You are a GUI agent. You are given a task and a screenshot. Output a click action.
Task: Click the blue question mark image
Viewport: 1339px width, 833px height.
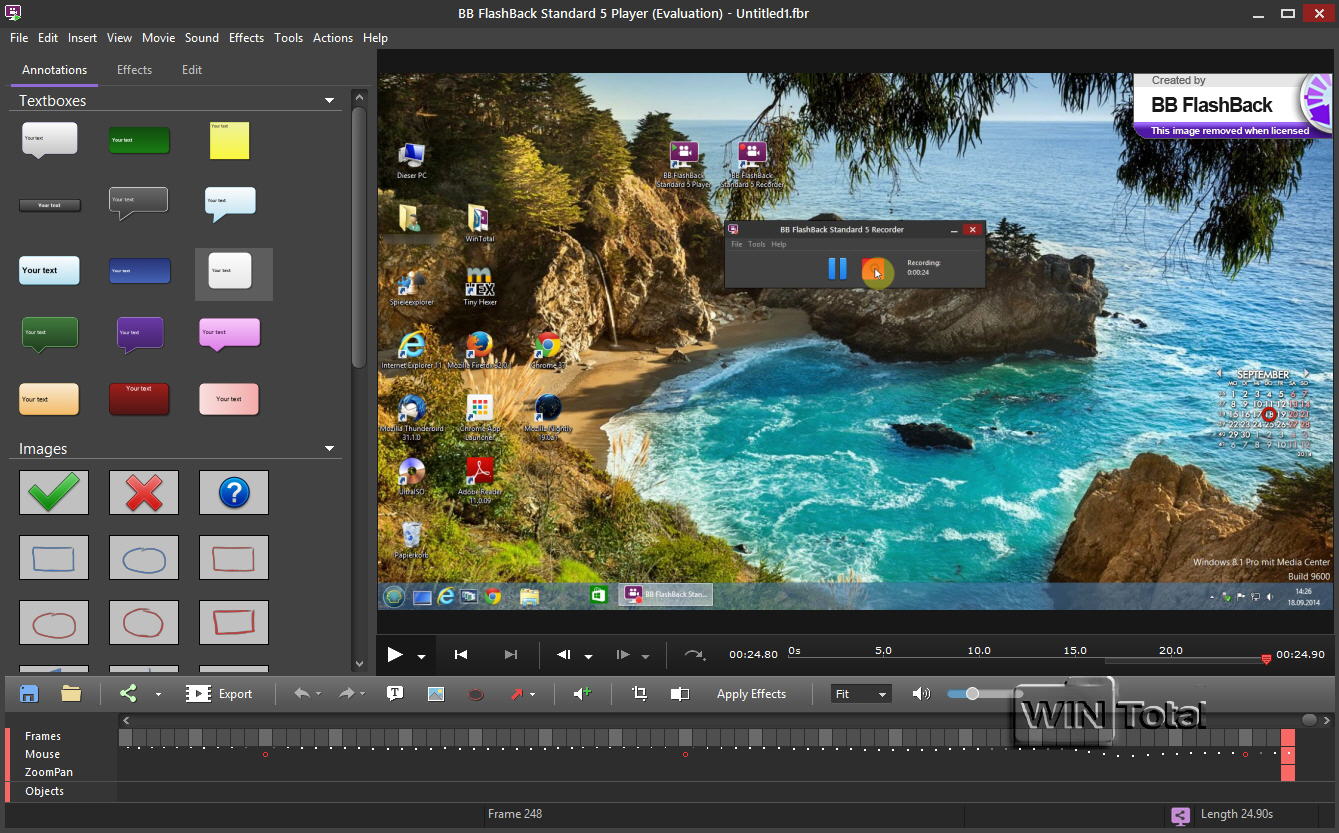(234, 492)
